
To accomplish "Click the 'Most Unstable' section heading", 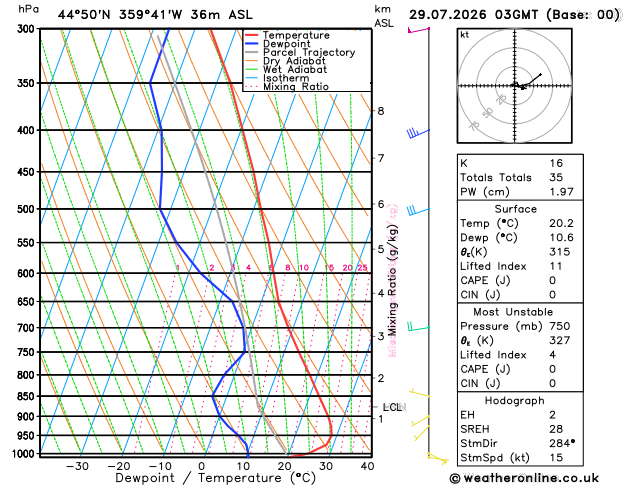I will point(513,312).
